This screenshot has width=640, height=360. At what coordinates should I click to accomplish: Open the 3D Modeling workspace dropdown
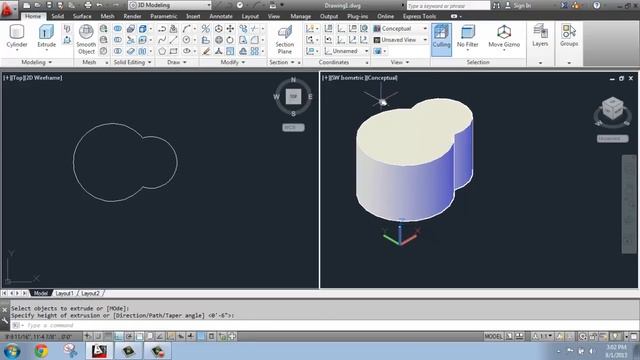tap(170, 5)
